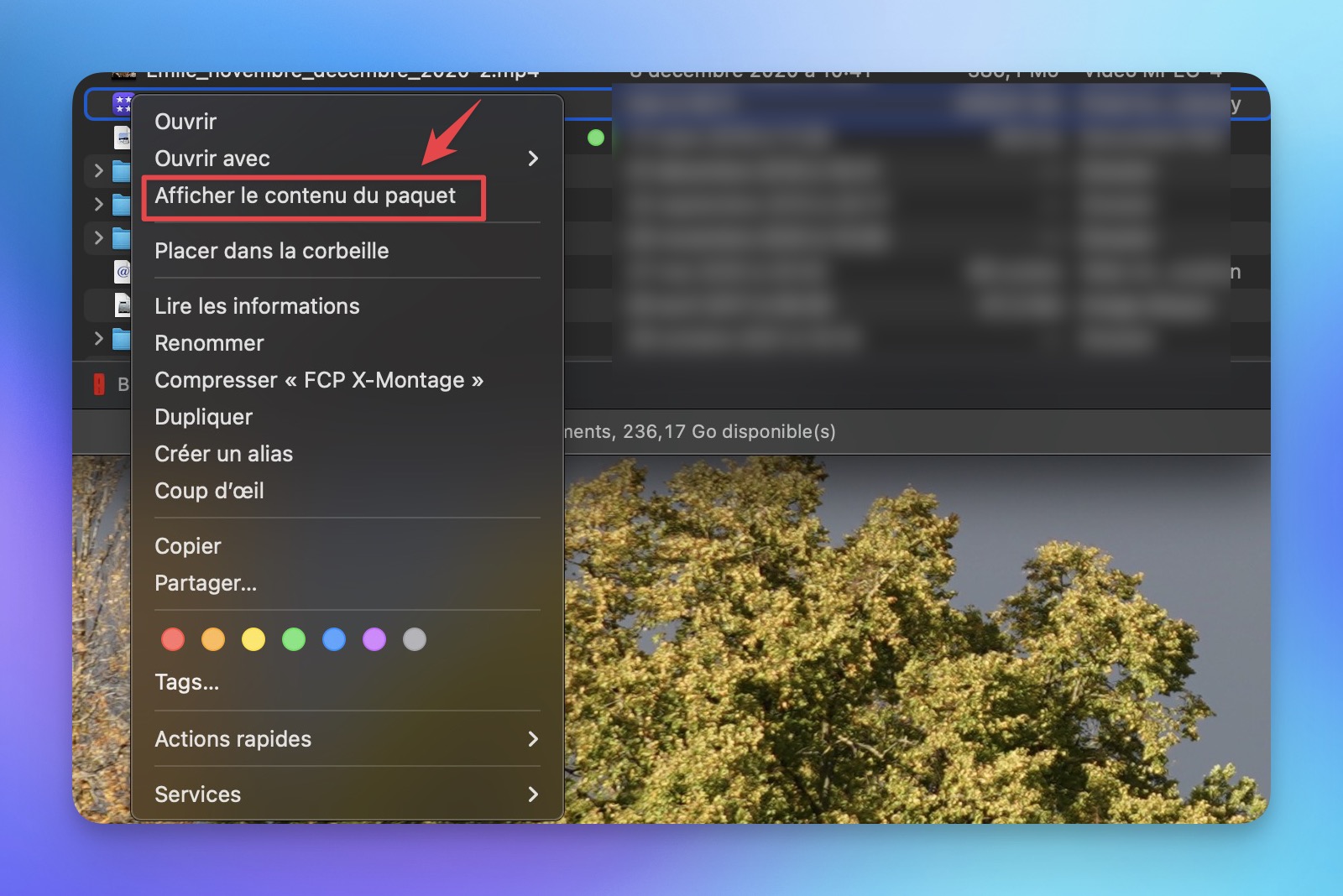
Task: Apply the red tag color
Action: click(173, 639)
